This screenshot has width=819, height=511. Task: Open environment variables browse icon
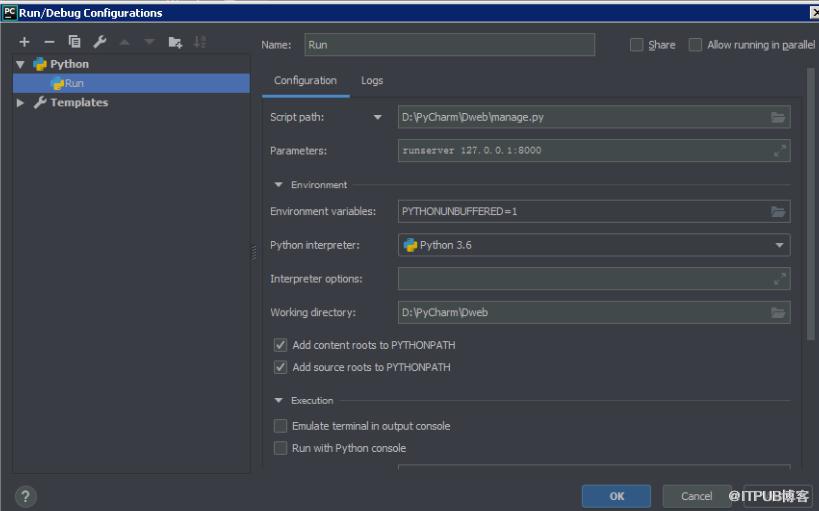(778, 212)
